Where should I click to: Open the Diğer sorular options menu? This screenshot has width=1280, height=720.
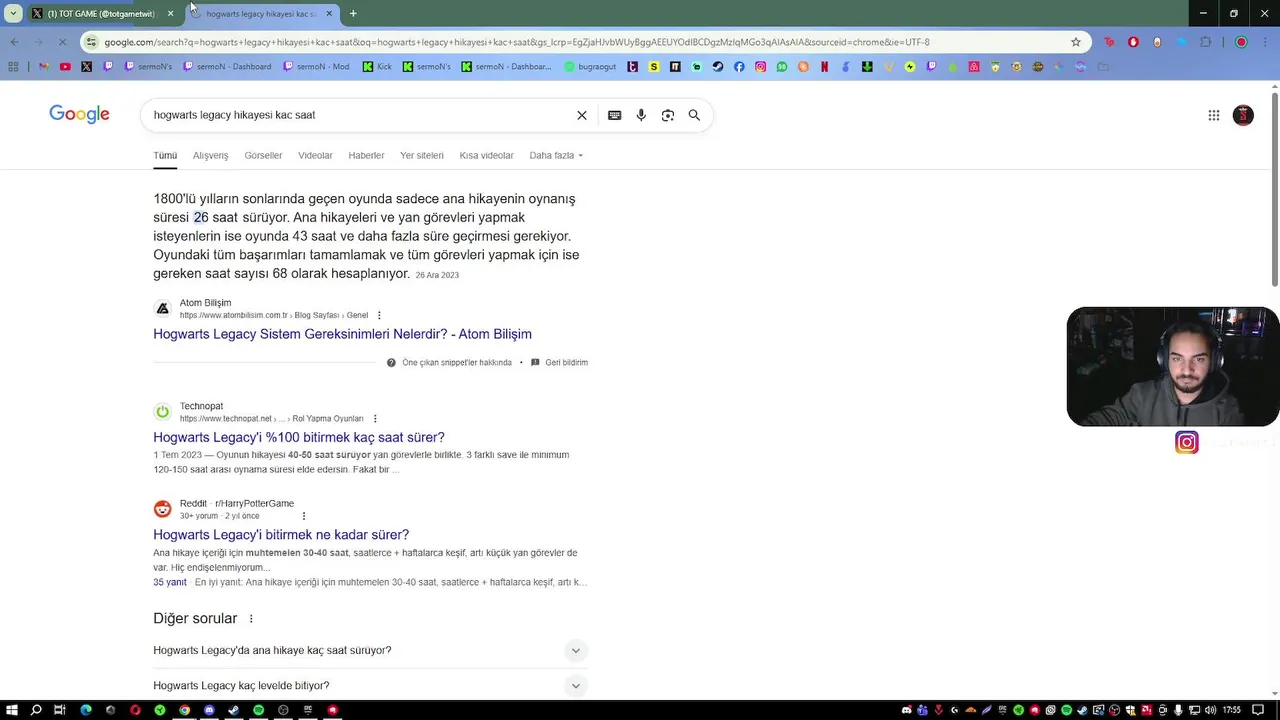point(251,619)
